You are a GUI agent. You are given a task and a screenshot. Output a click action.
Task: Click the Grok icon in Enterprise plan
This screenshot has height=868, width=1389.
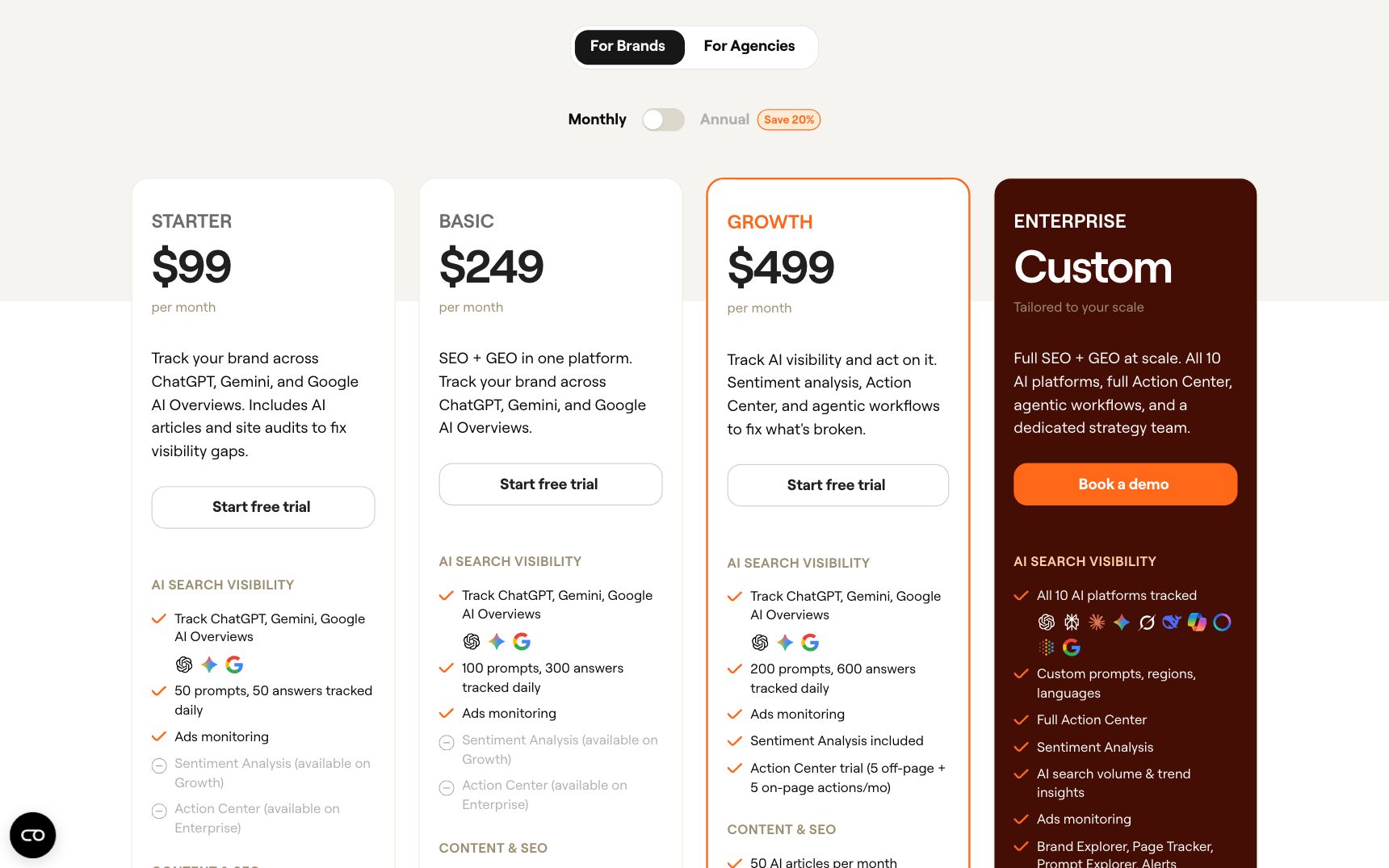click(x=1147, y=622)
